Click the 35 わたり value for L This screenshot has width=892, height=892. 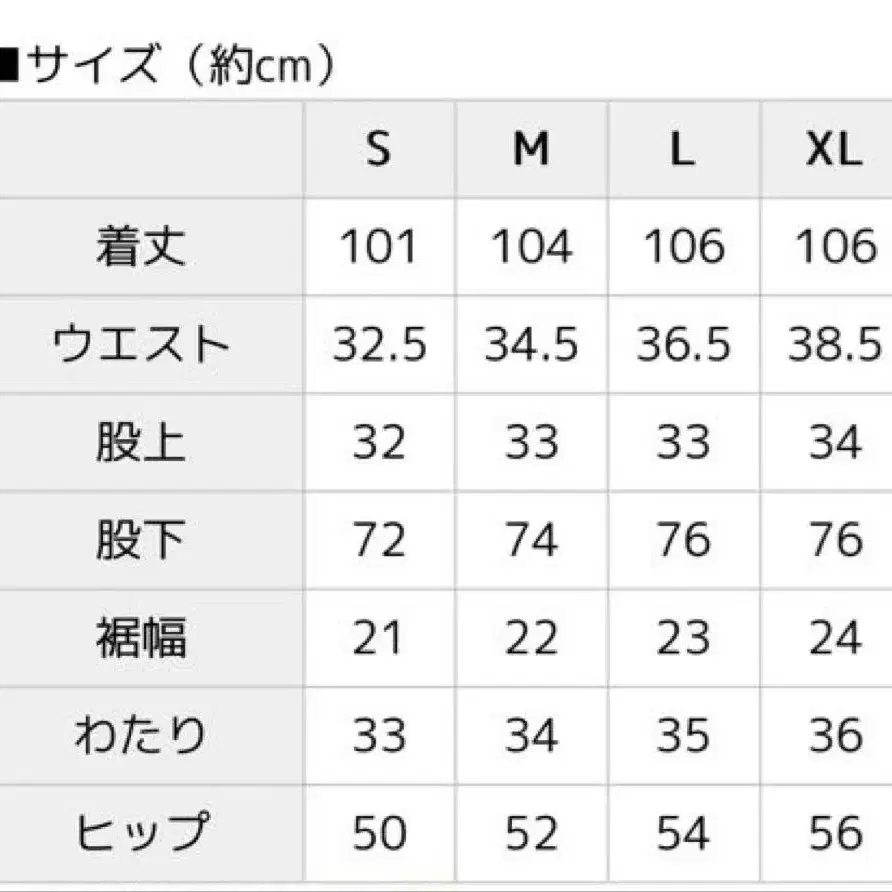[x=682, y=736]
